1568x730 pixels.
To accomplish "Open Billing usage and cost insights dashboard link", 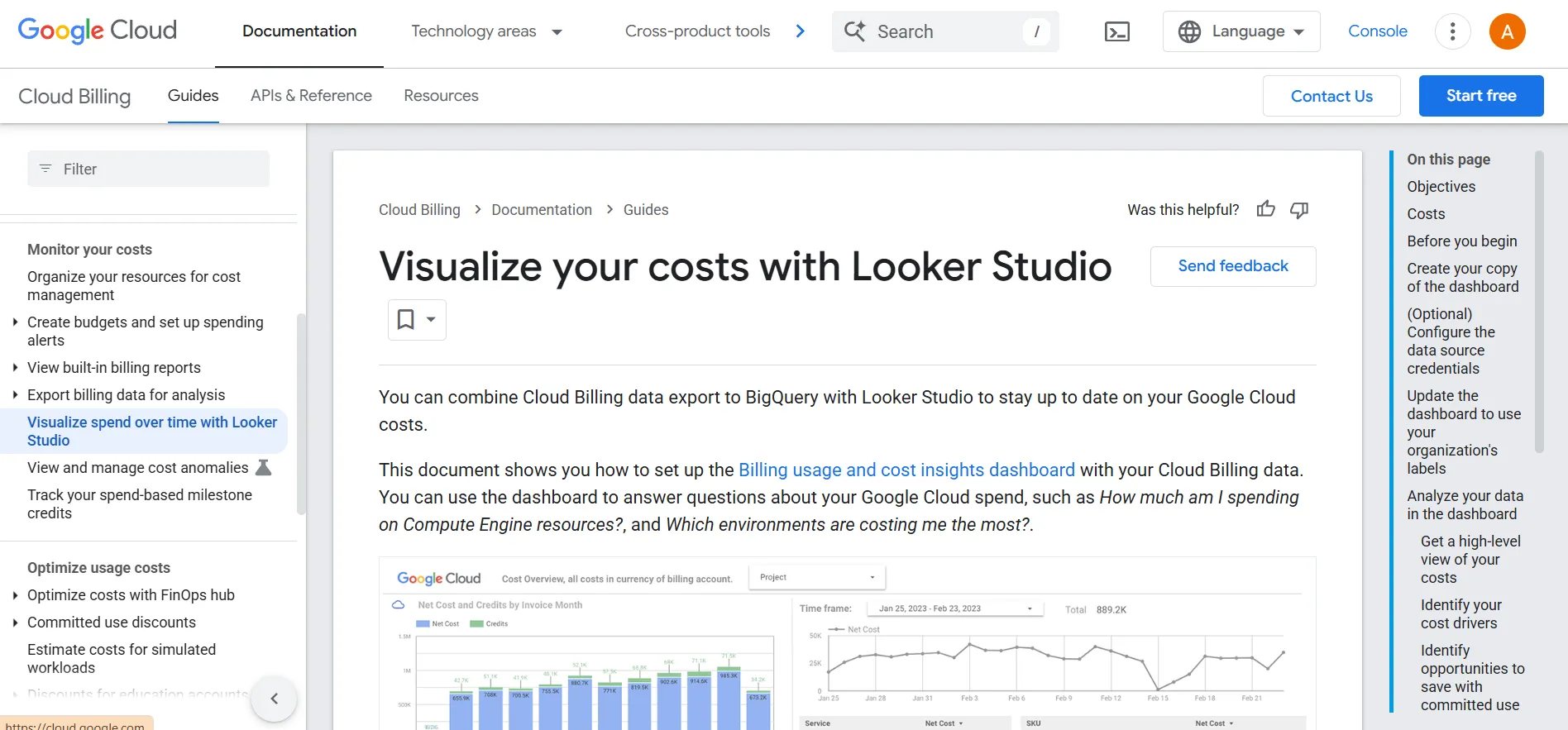I will pos(906,470).
